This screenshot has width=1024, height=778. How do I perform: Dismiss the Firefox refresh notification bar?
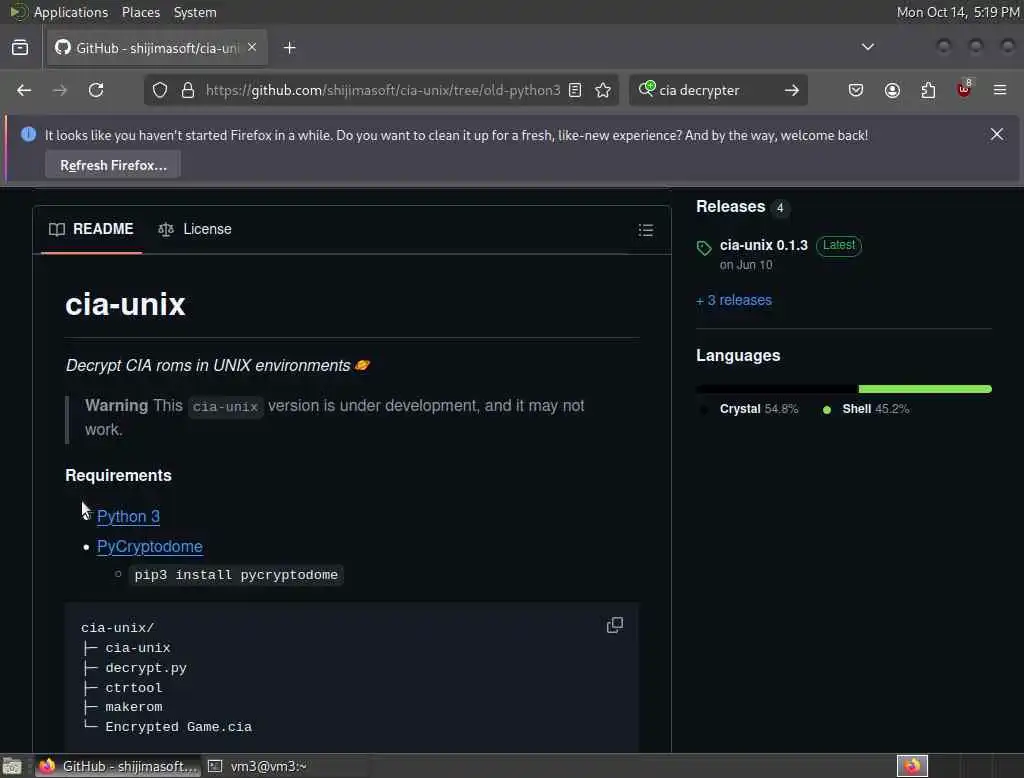[x=997, y=135]
